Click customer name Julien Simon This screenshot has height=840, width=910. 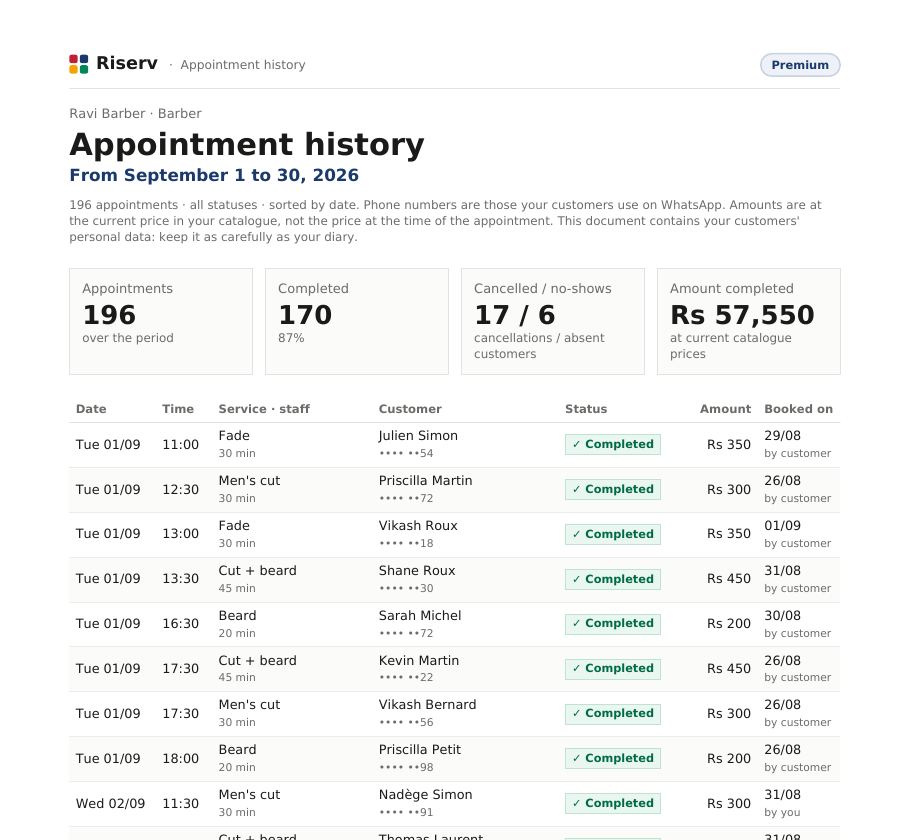pyautogui.click(x=418, y=435)
